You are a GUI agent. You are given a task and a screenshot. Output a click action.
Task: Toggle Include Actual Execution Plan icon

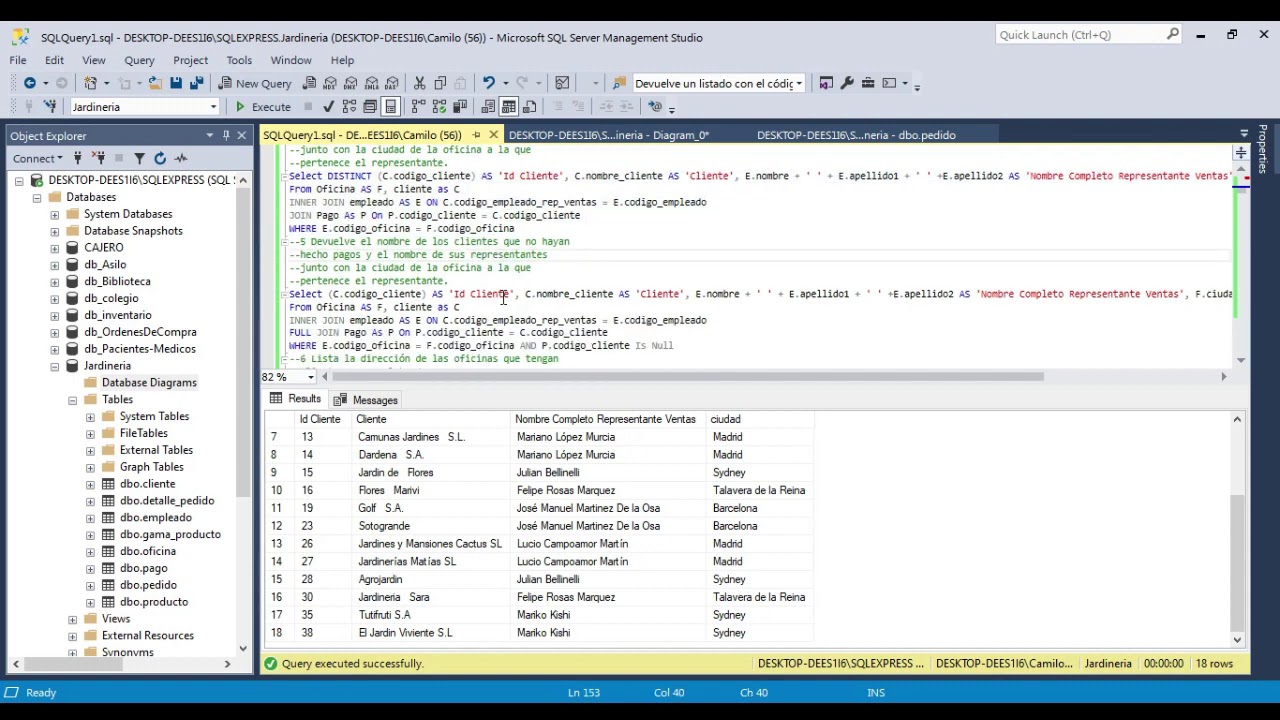coord(418,107)
